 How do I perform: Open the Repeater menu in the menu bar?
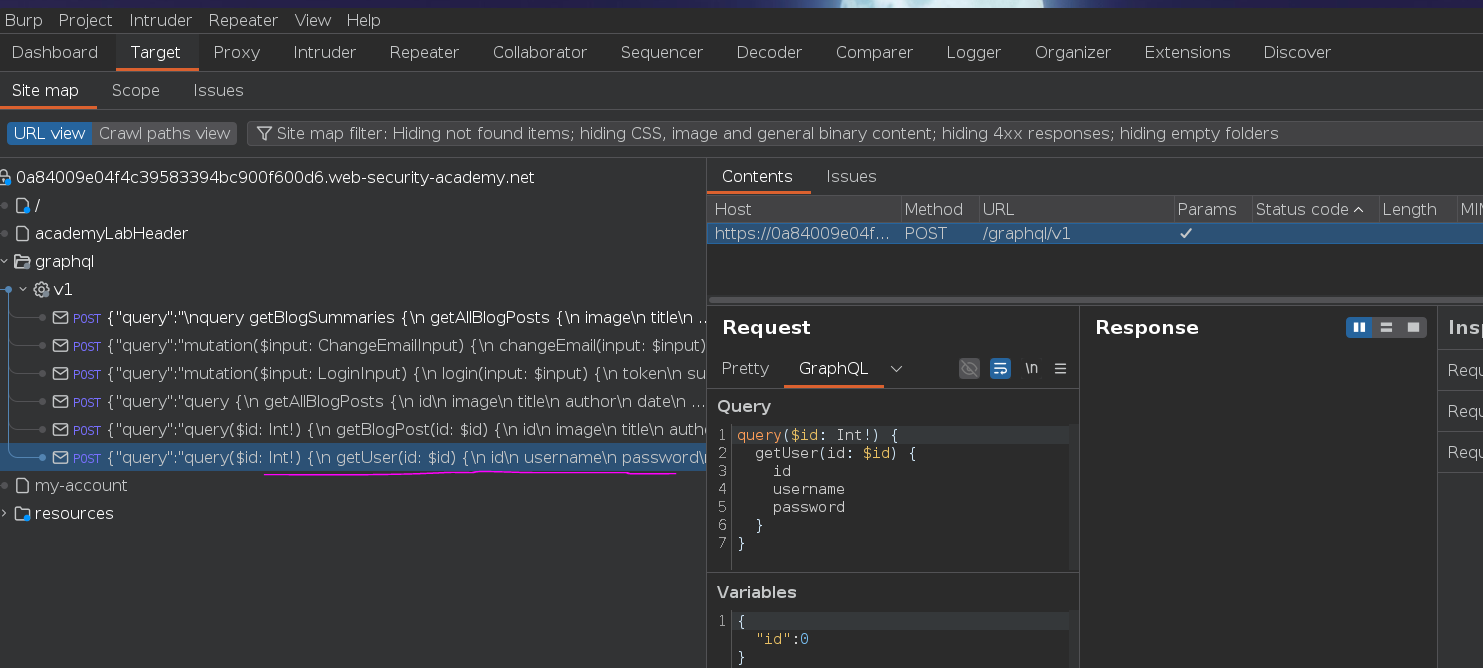pyautogui.click(x=243, y=20)
